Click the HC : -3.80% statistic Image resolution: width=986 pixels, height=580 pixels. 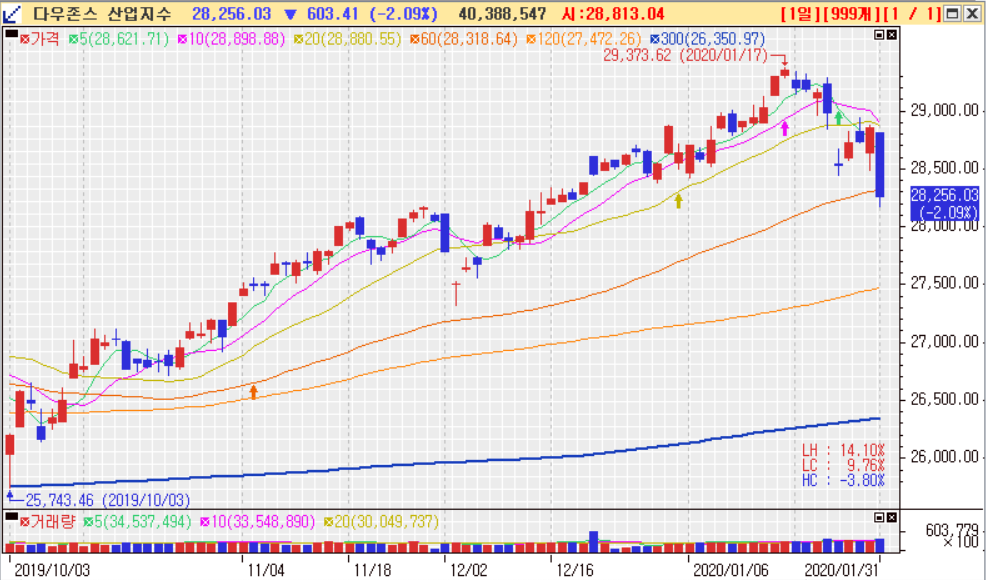[843, 481]
